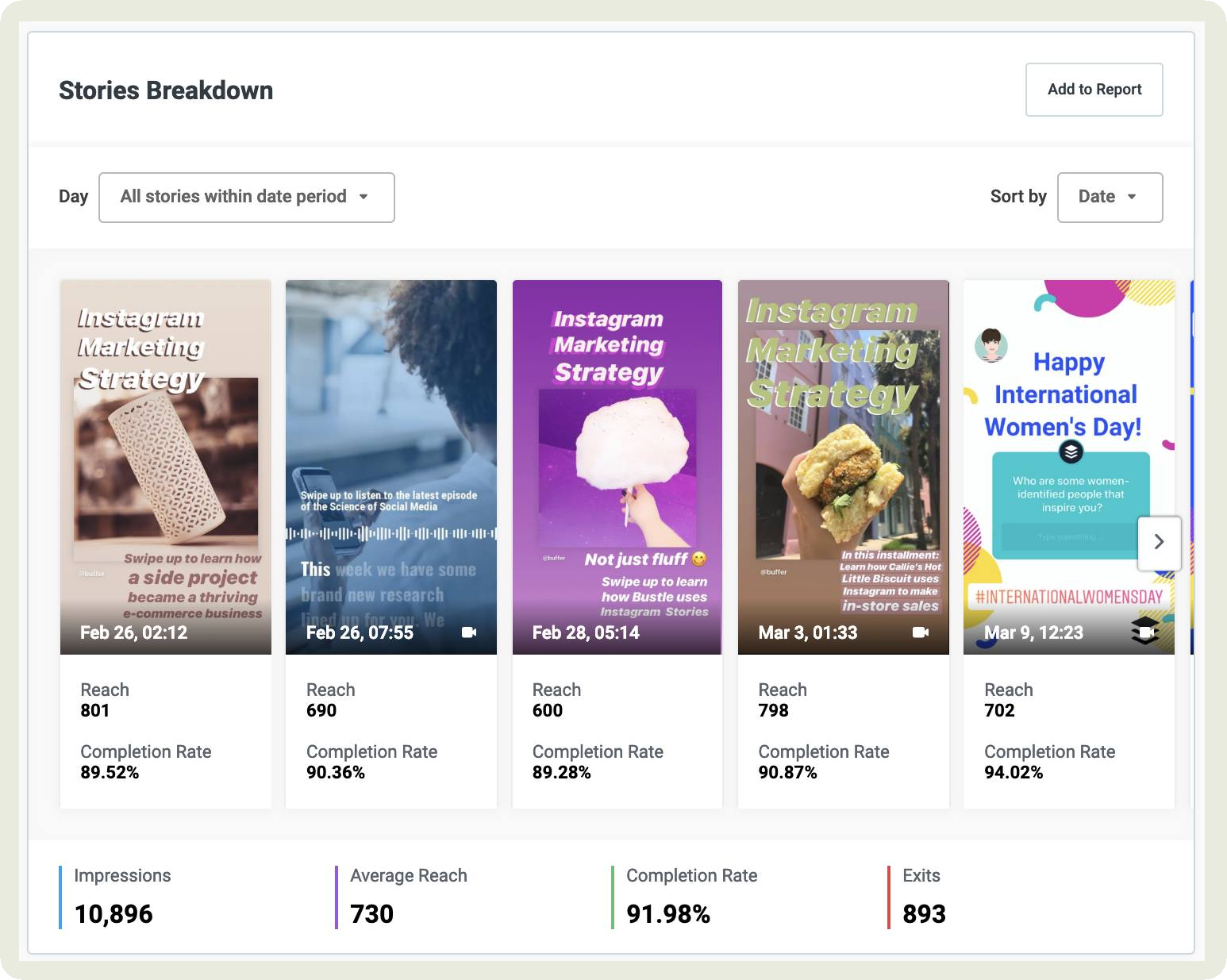Click the Add to Report button

(x=1094, y=90)
